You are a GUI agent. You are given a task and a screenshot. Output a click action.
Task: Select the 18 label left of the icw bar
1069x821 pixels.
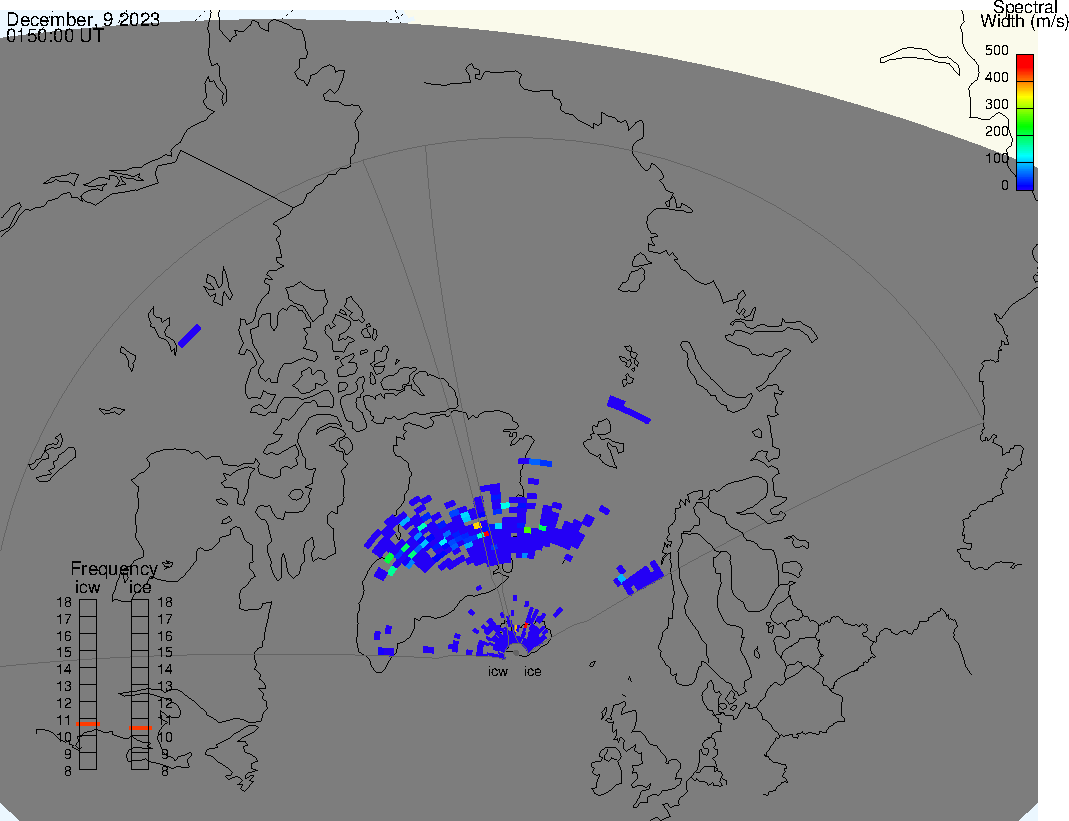pos(64,602)
